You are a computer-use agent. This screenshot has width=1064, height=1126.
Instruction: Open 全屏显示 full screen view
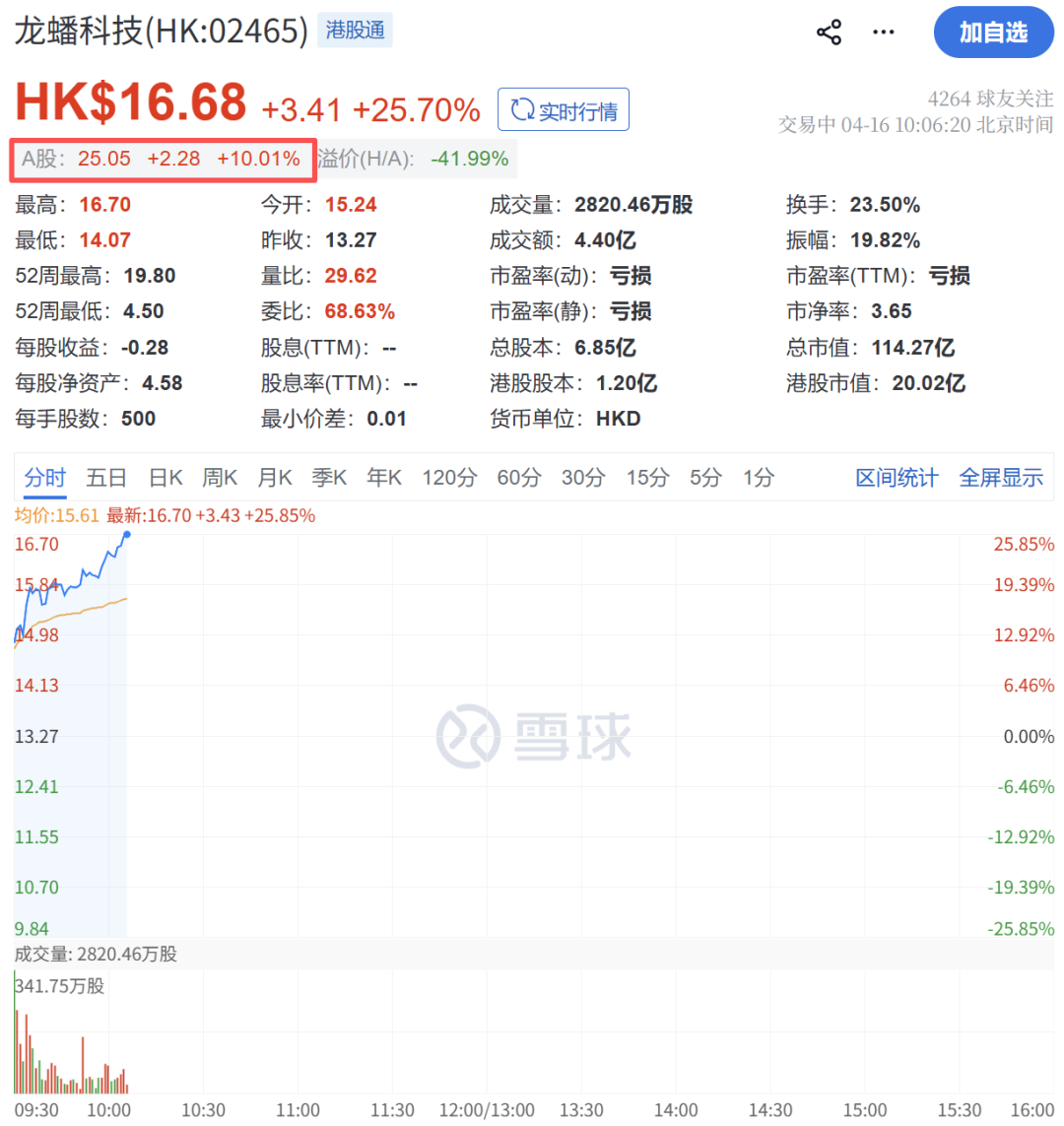[x=1001, y=477]
